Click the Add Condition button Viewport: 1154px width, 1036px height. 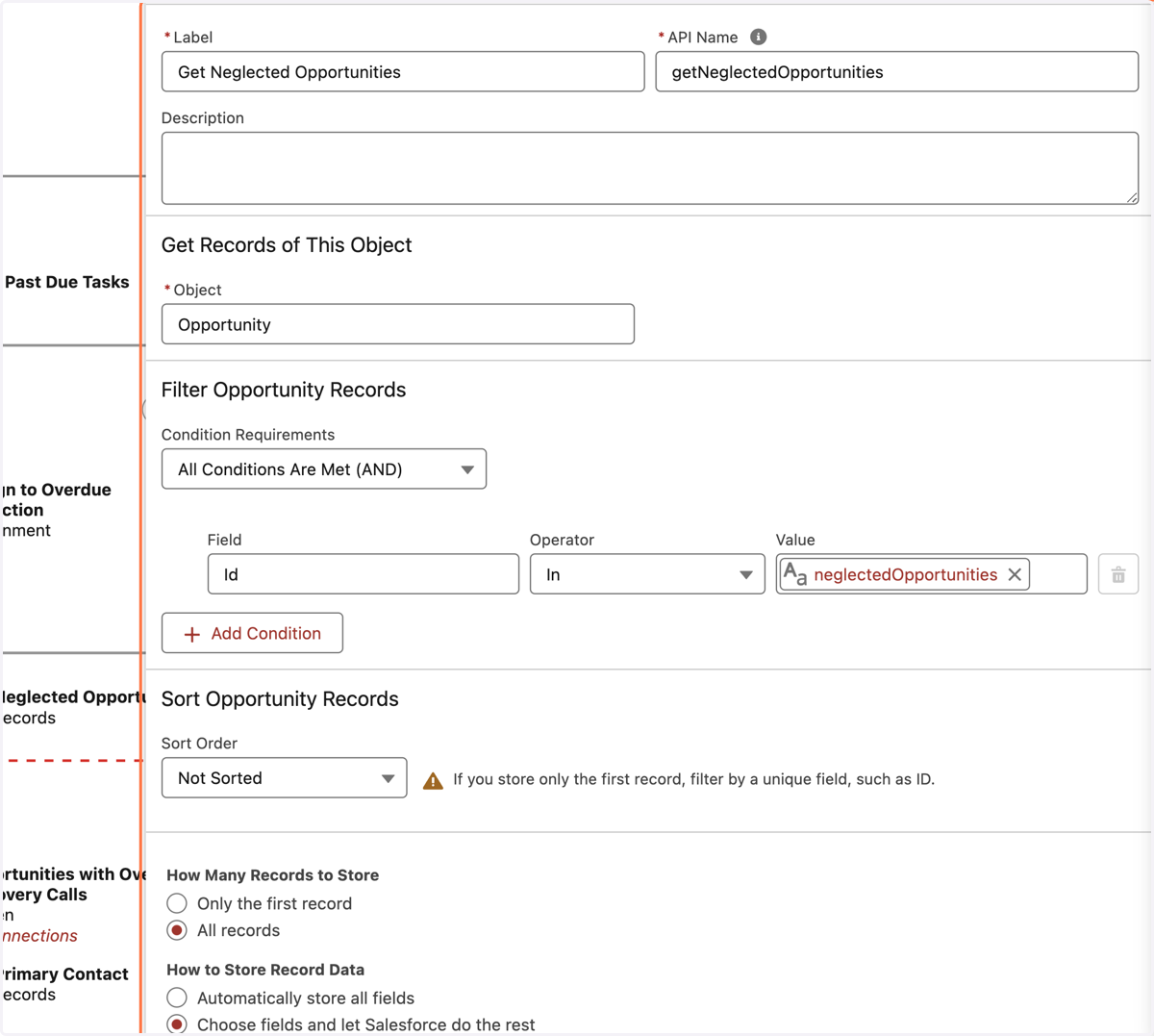click(x=252, y=633)
